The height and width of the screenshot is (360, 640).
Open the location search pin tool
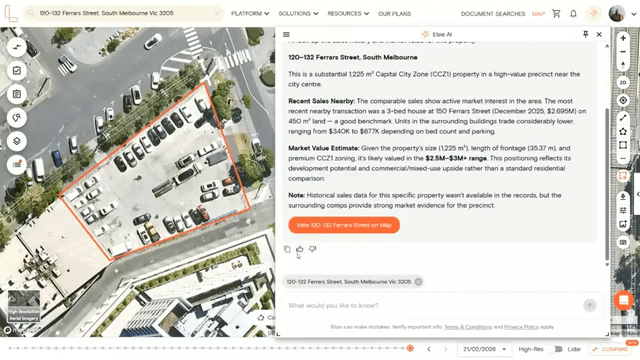17,118
